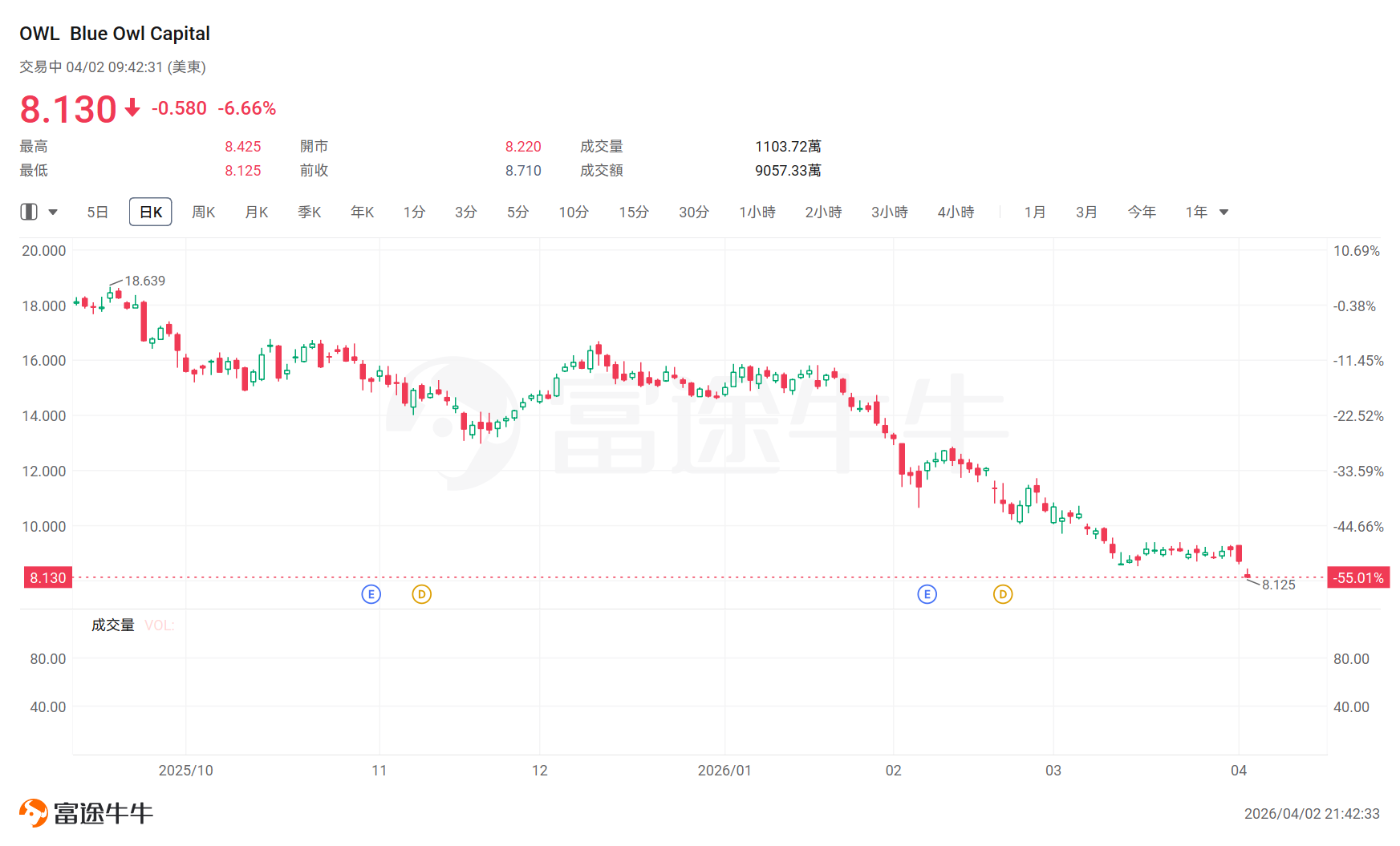The width and height of the screenshot is (1400, 846).
Task: Choose the 1分 minute interval
Action: click(414, 213)
